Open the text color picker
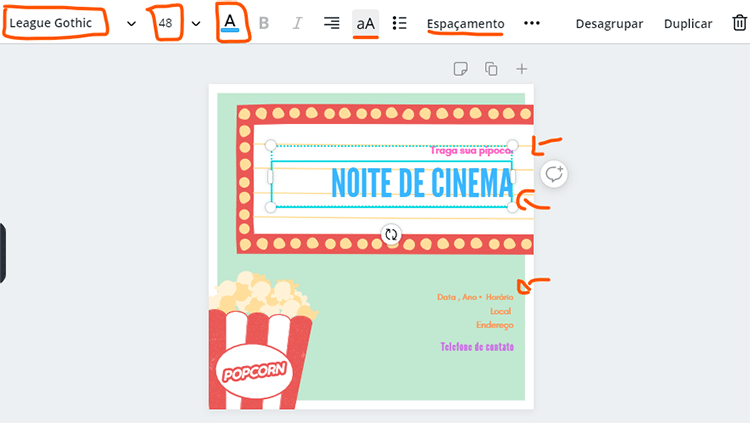 coord(231,22)
